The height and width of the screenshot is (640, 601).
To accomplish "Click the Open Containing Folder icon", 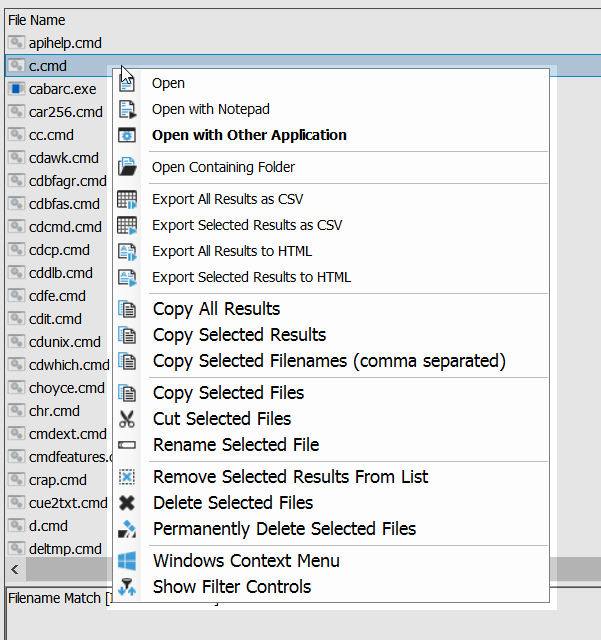I will click(127, 167).
